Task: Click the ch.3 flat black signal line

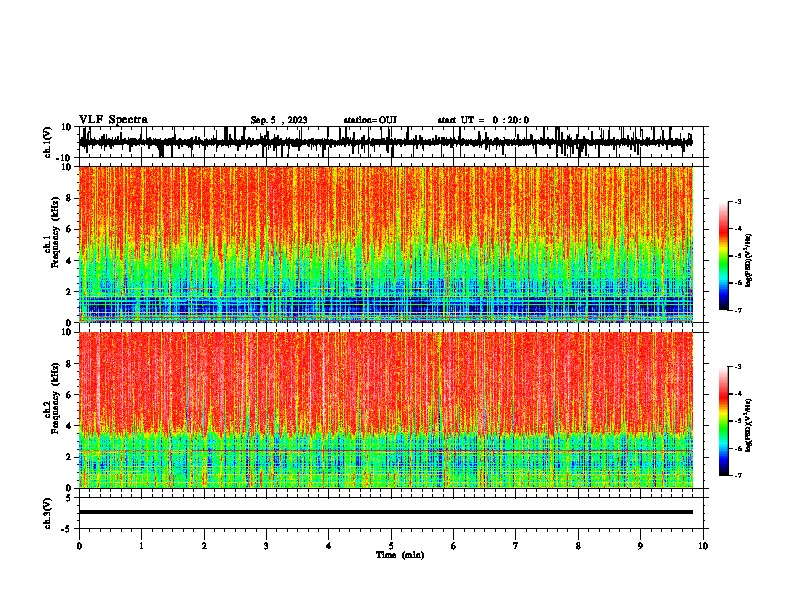Action: tap(385, 512)
